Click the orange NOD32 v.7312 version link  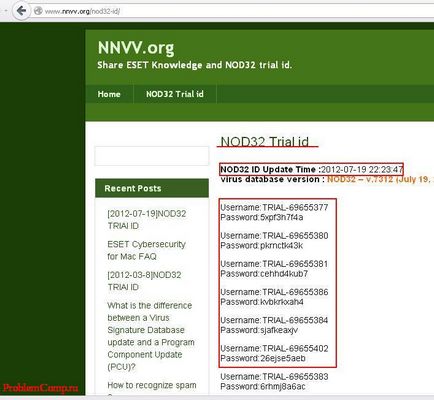click(380, 179)
